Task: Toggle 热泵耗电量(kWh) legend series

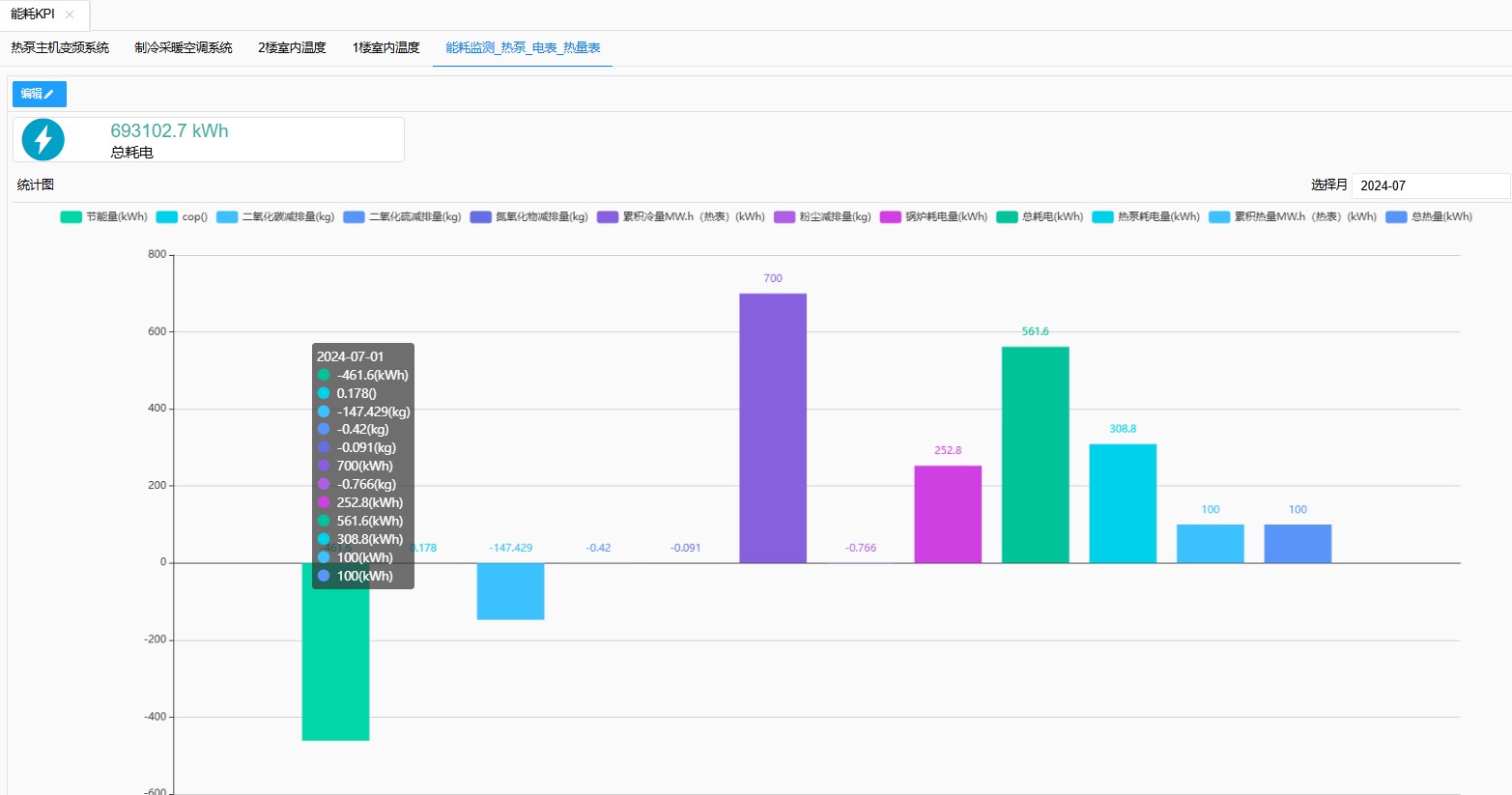Action: point(1147,217)
